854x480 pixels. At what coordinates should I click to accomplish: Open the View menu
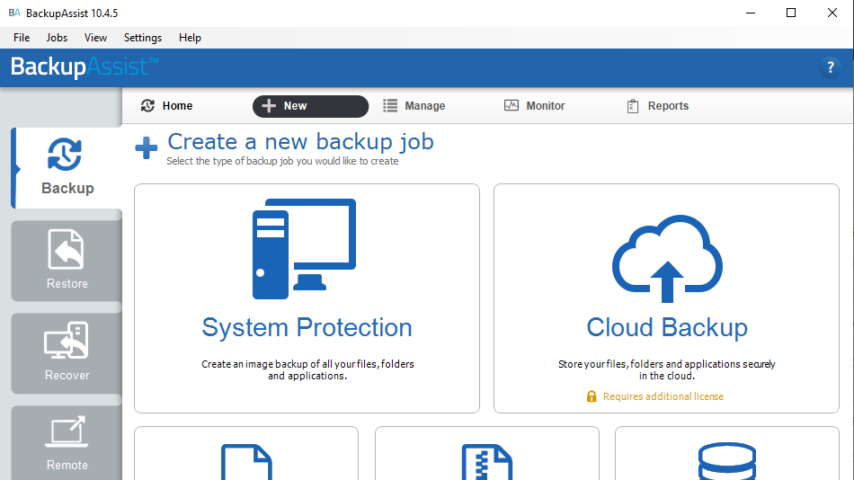[95, 38]
